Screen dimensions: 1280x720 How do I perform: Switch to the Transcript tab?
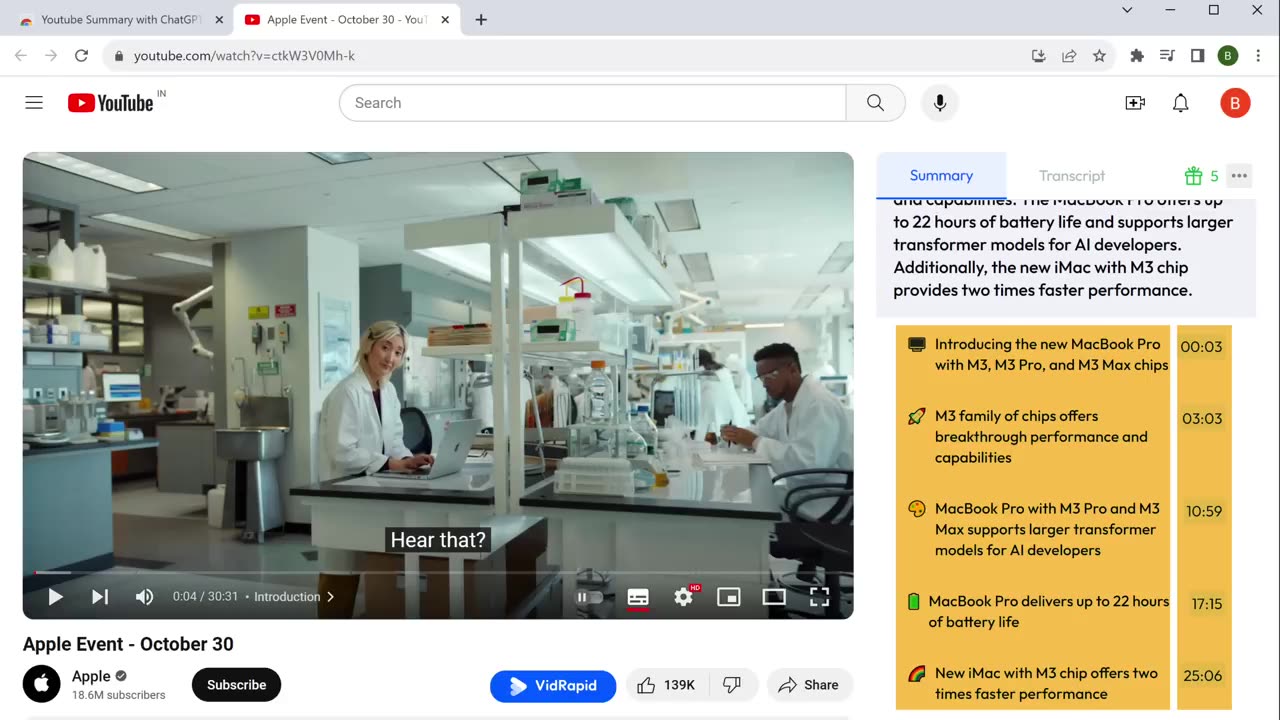click(x=1071, y=176)
